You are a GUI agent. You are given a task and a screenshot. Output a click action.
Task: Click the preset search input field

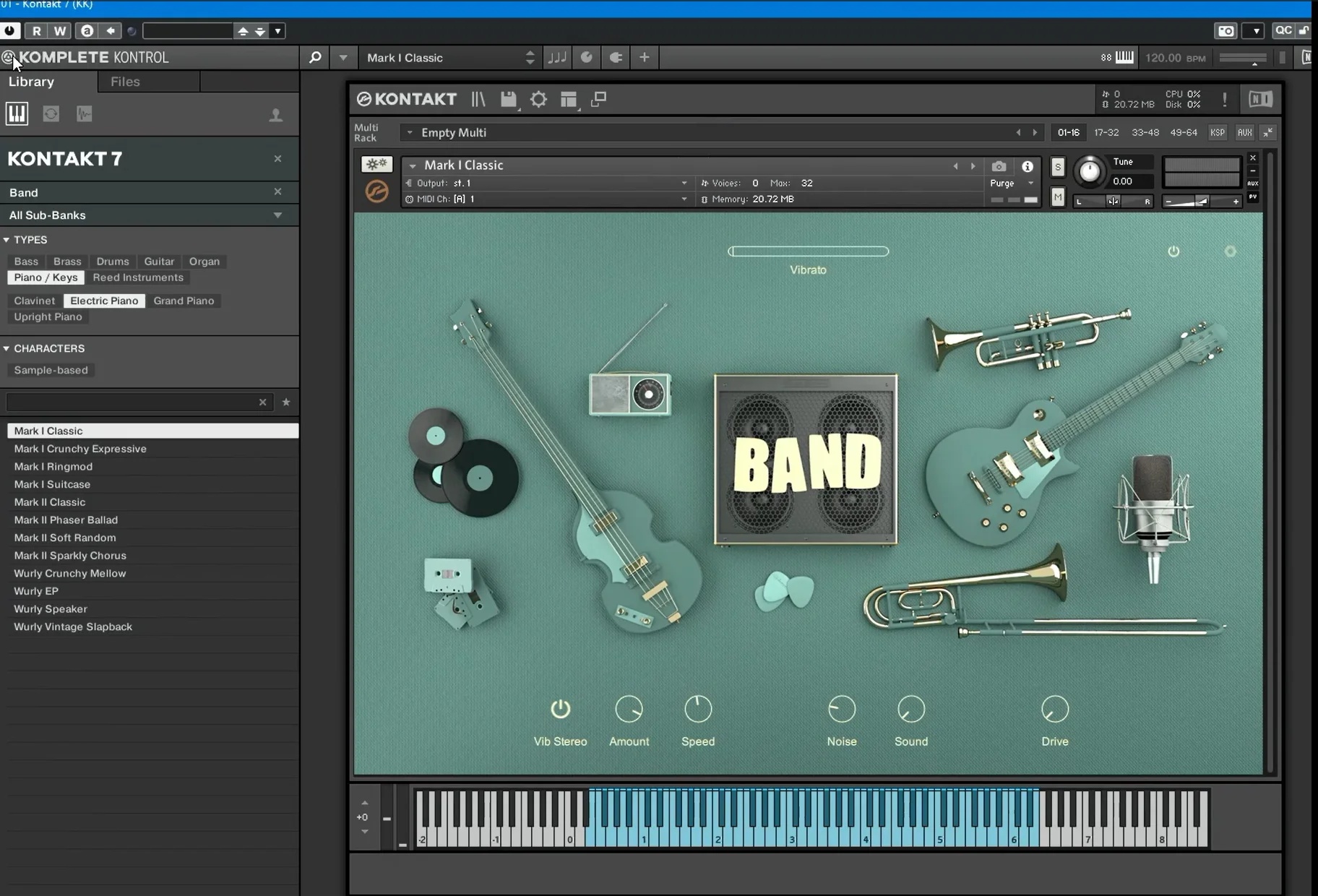click(132, 402)
